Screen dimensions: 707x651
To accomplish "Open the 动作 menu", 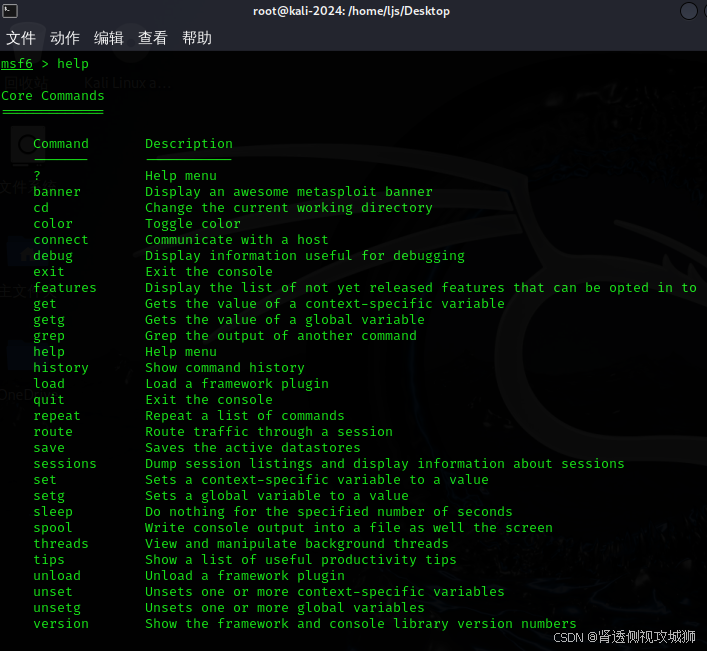I will coord(65,38).
